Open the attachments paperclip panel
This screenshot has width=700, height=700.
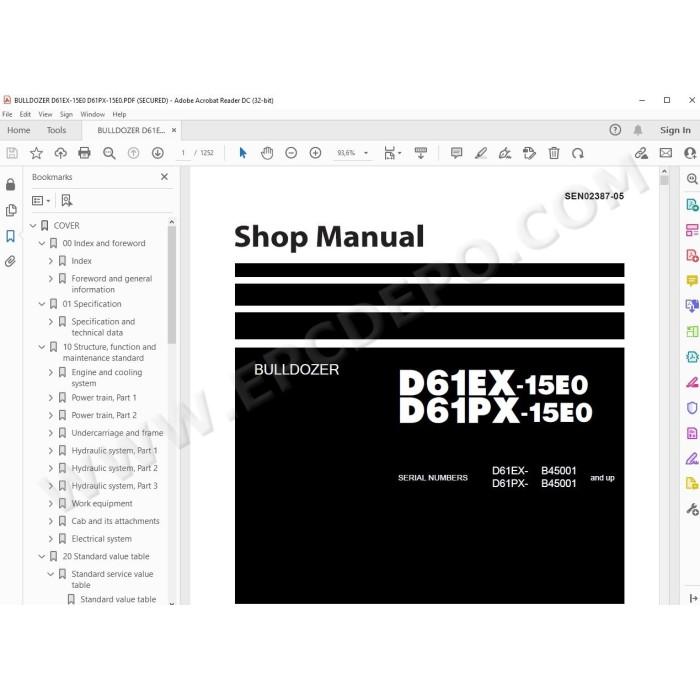pos(11,261)
